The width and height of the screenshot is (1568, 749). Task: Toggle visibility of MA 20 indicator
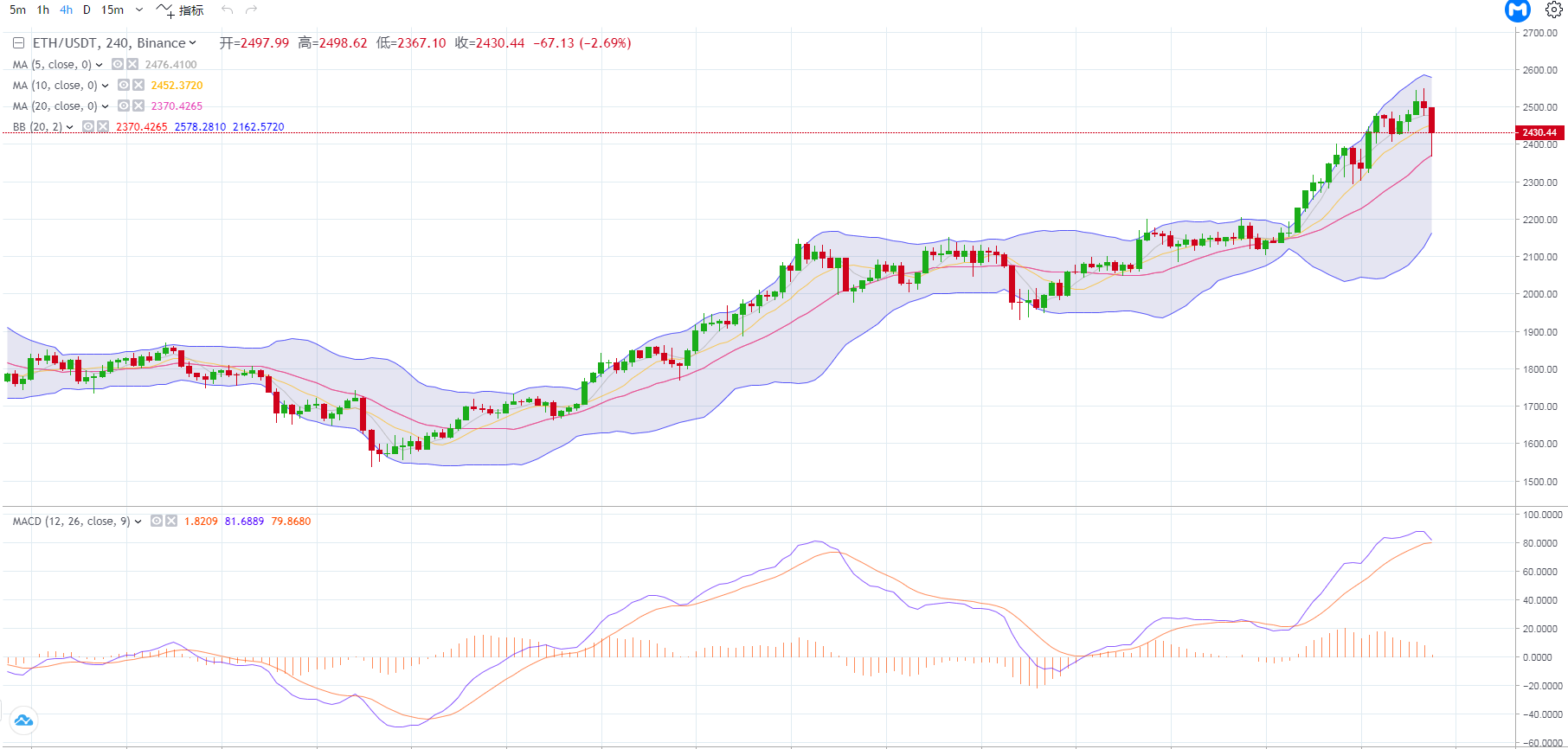tap(124, 106)
